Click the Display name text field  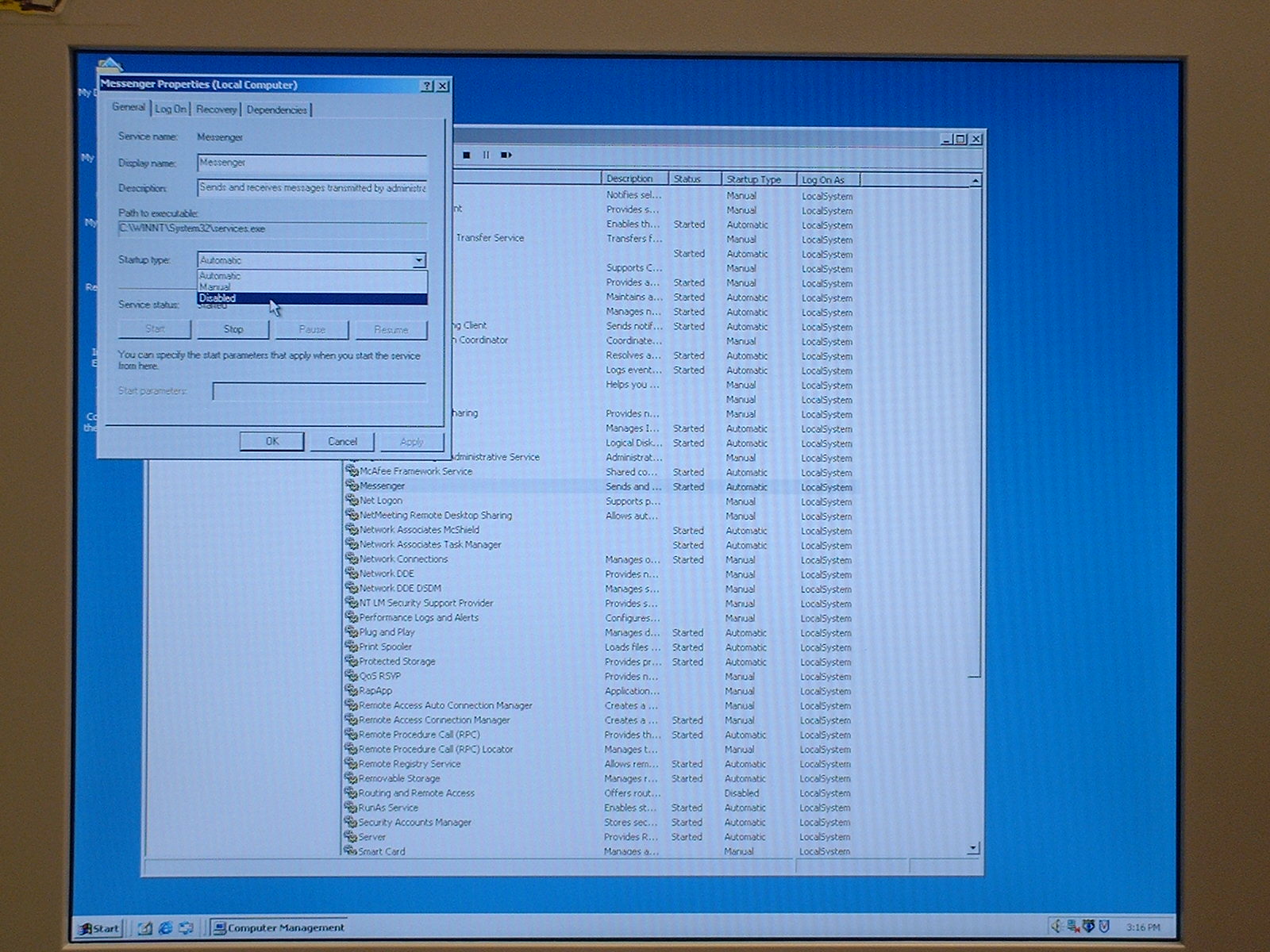(311, 163)
